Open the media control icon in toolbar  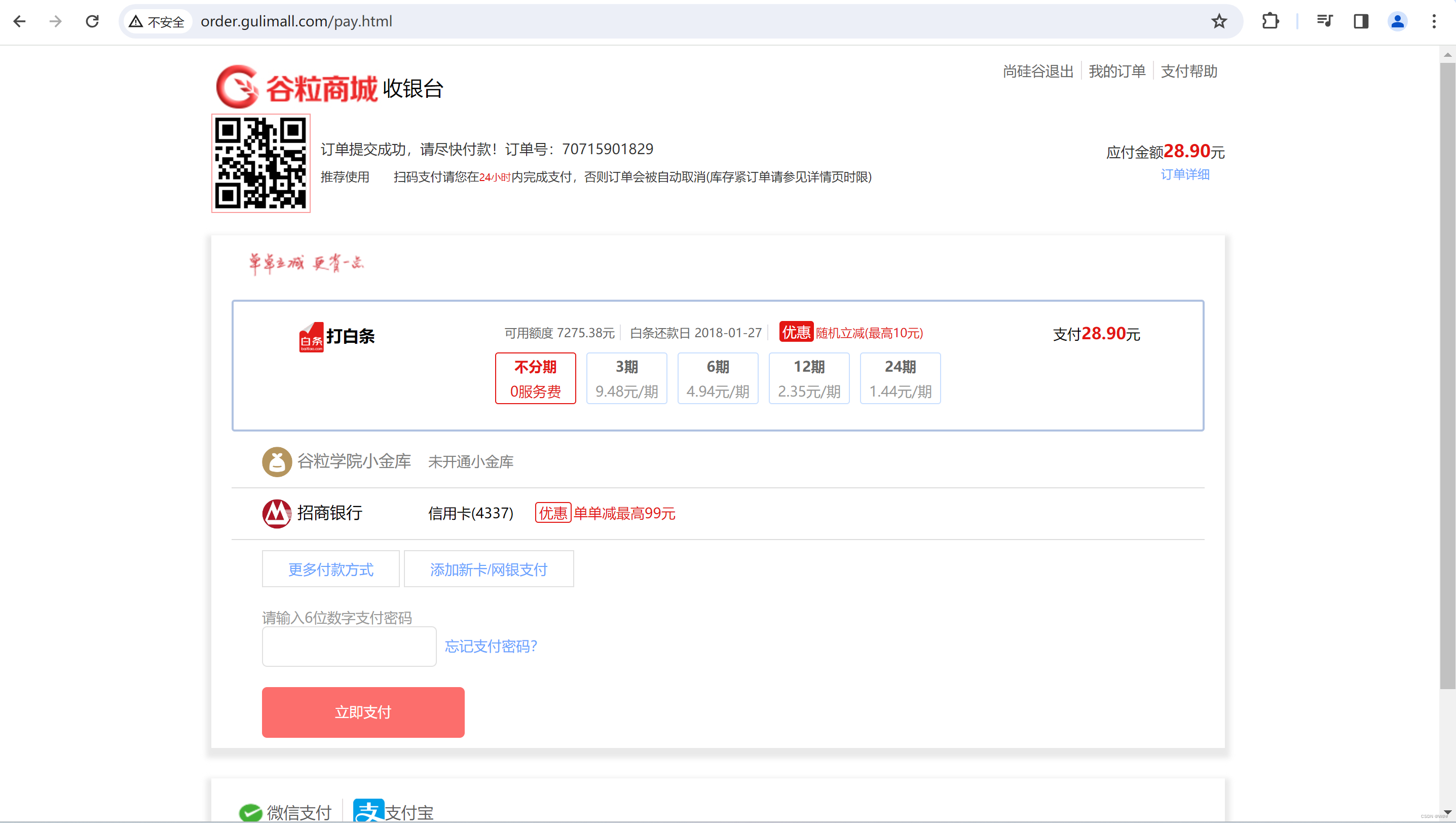click(1324, 21)
